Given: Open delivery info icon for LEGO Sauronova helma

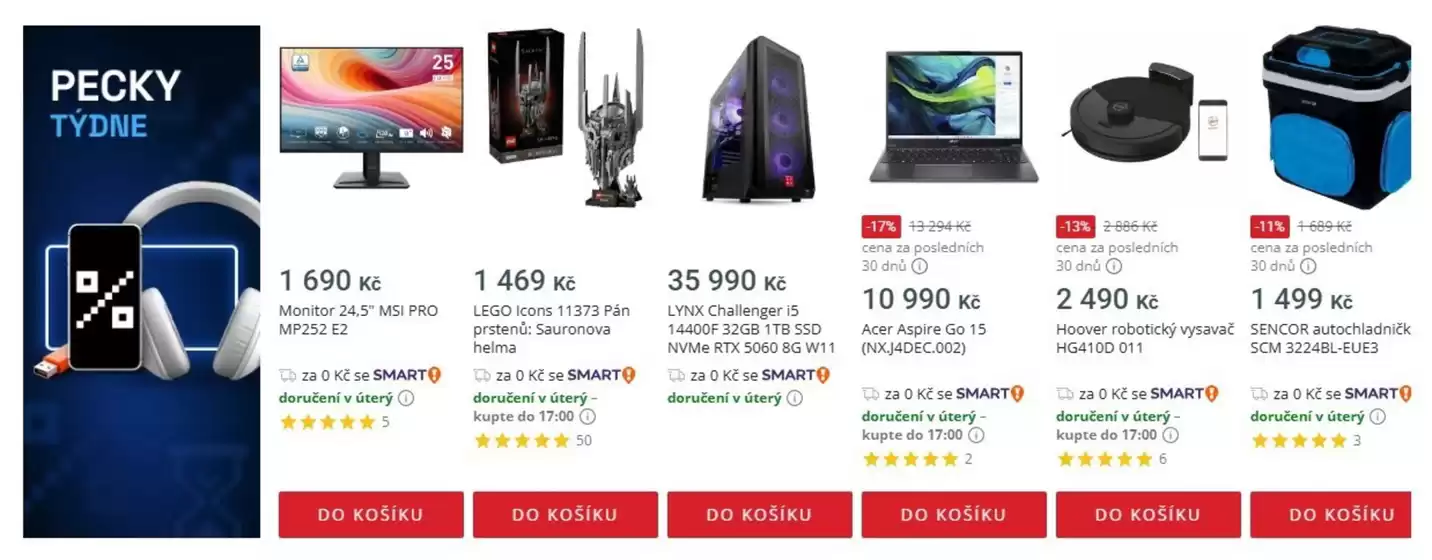Looking at the screenshot, I should [588, 417].
